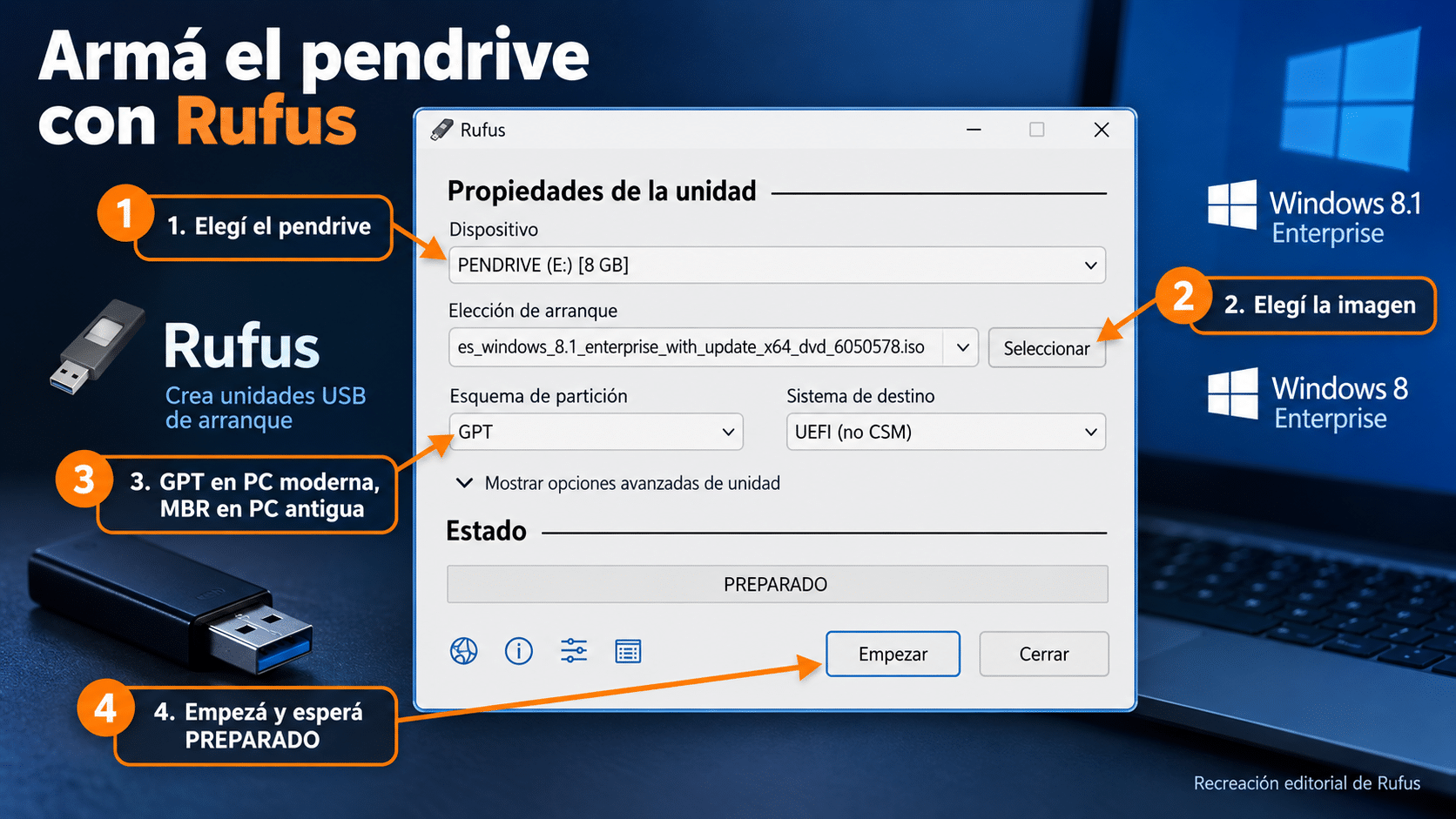Screen dimensions: 1456x819
Task: Click the PREPARADO status progress bar
Action: 778,584
